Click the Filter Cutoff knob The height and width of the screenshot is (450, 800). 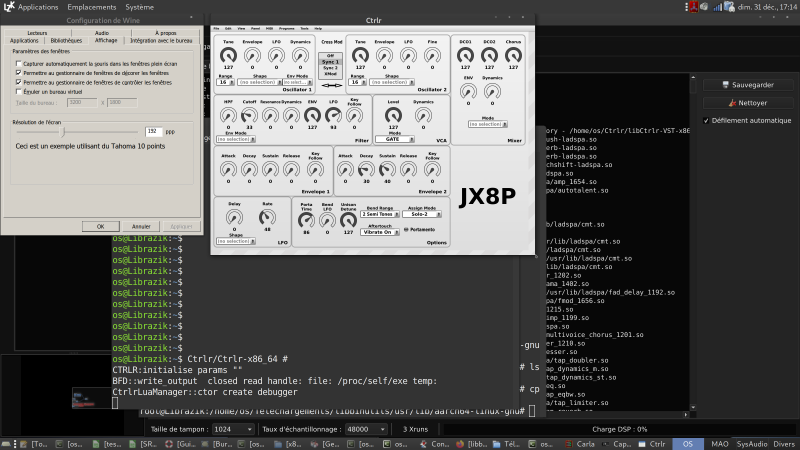[x=249, y=115]
